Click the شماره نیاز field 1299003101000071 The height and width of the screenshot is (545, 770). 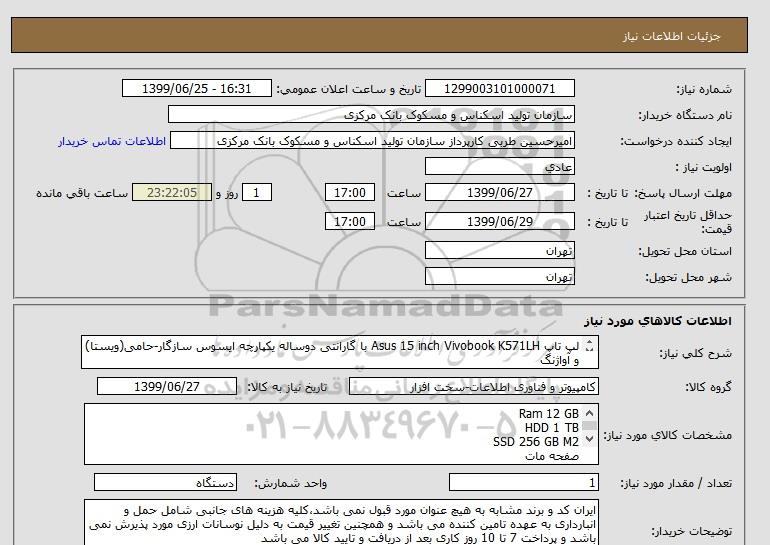(x=499, y=89)
